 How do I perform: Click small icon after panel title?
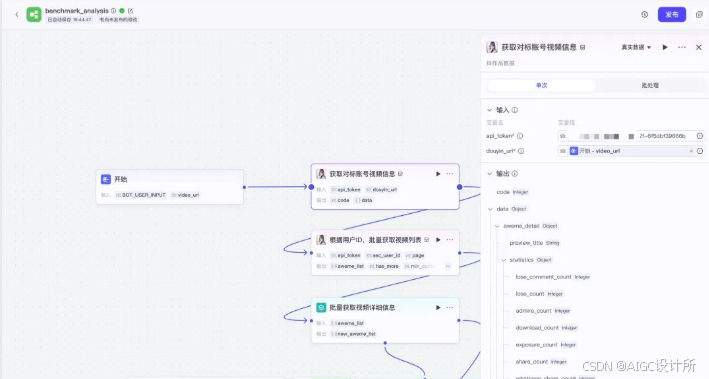[x=582, y=47]
